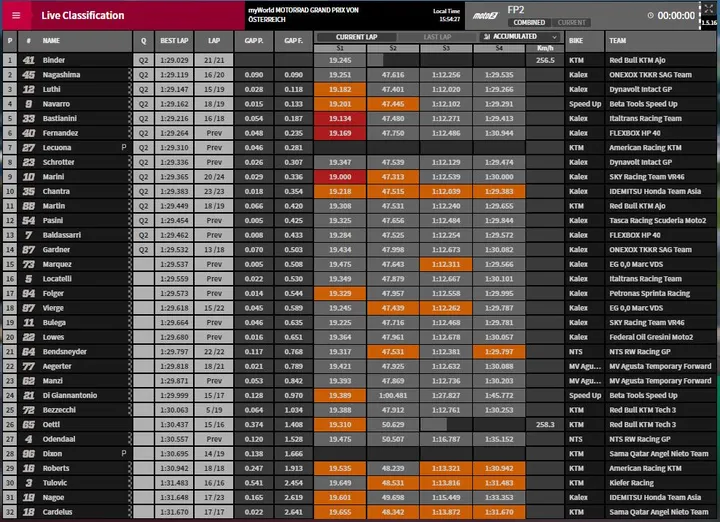The height and width of the screenshot is (522, 720).
Task: Click Marini's red 19.000 sector cell
Action: click(x=340, y=177)
